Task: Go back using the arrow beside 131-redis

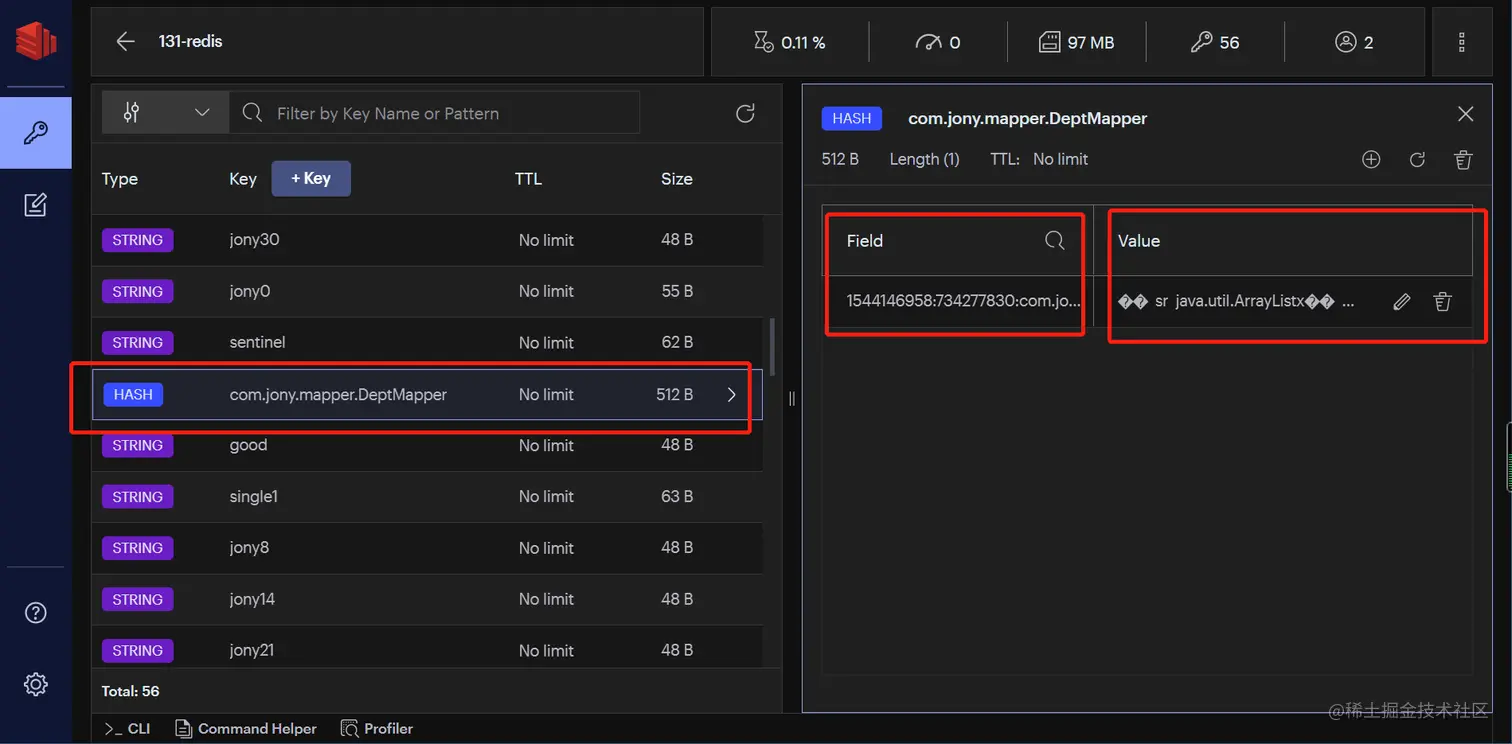Action: (125, 42)
